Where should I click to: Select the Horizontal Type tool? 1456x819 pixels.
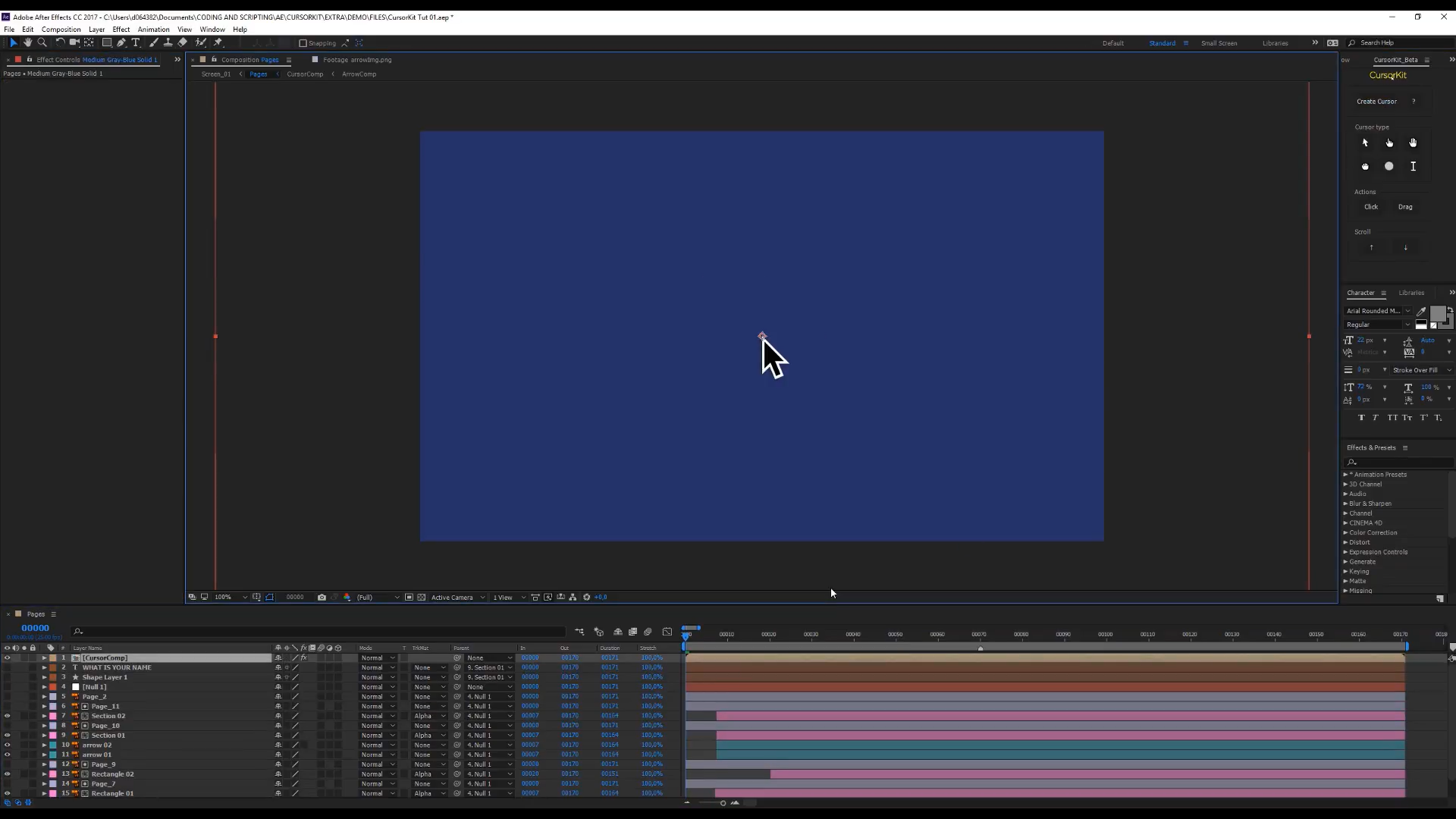[x=136, y=42]
